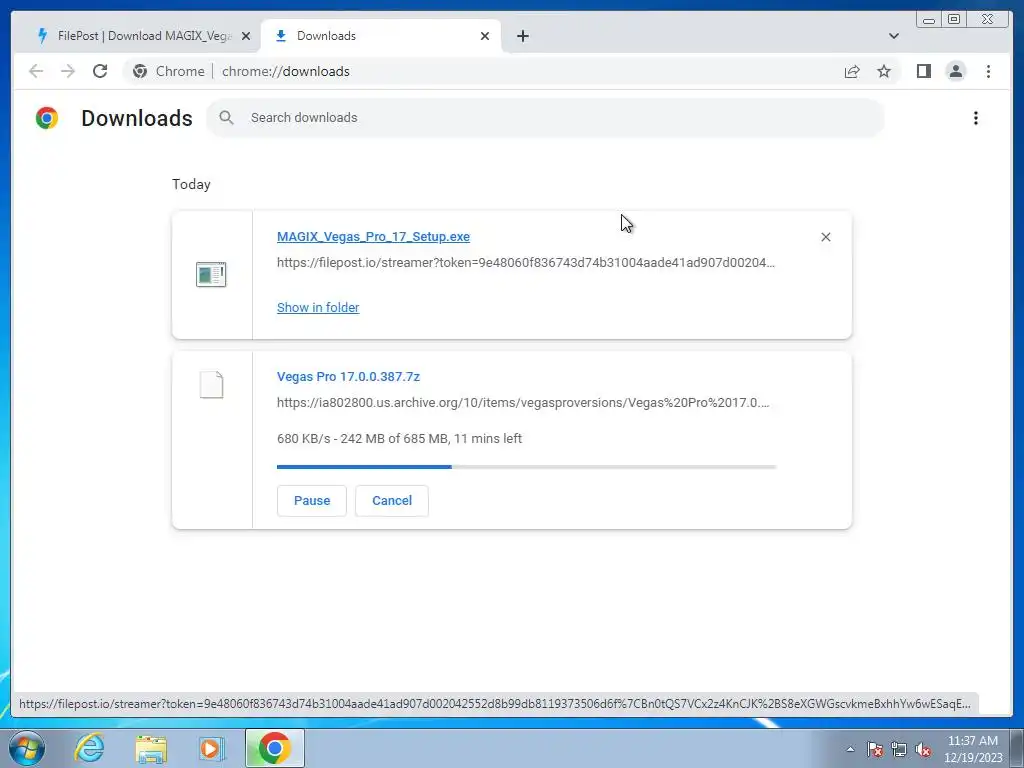
Task: Click the archive.org source URL text
Action: 523,403
